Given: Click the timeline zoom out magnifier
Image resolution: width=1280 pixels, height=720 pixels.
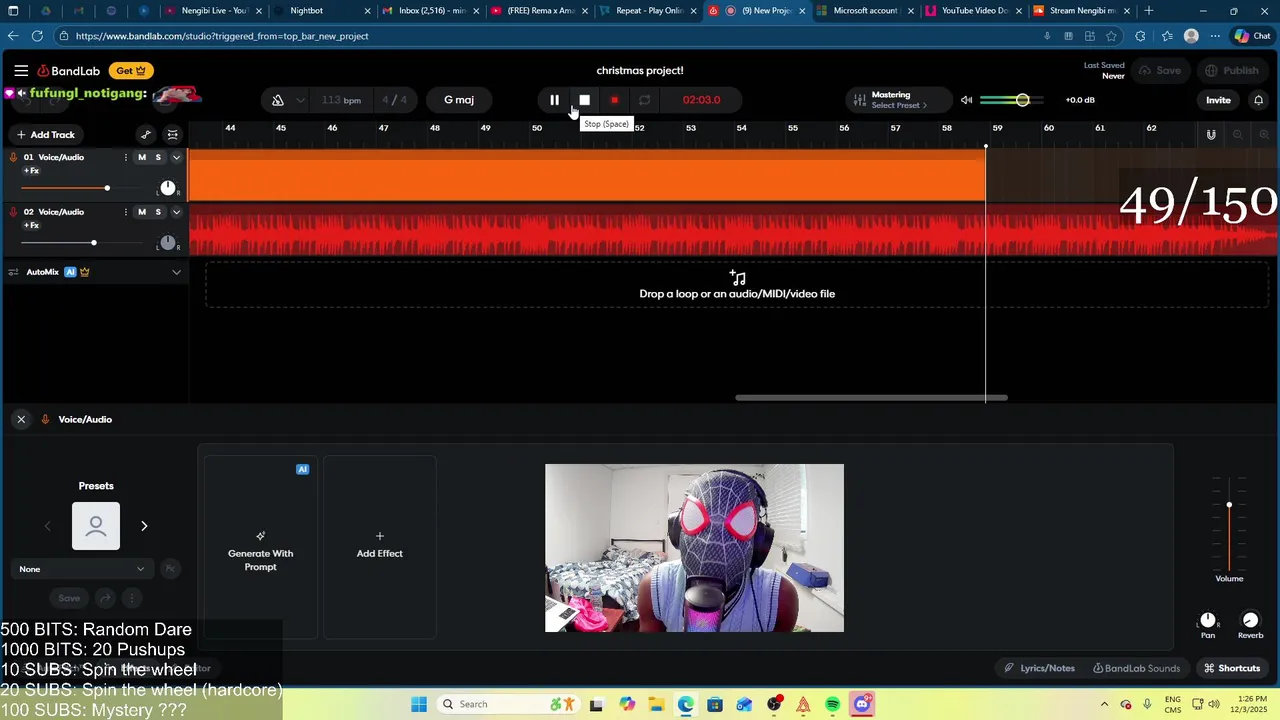Looking at the screenshot, I should 1238,135.
